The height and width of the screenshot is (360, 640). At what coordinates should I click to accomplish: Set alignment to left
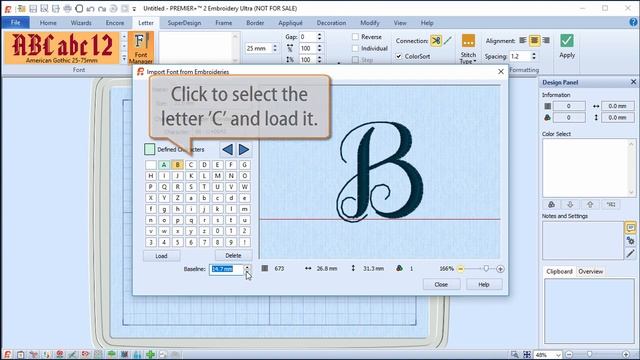coord(522,40)
